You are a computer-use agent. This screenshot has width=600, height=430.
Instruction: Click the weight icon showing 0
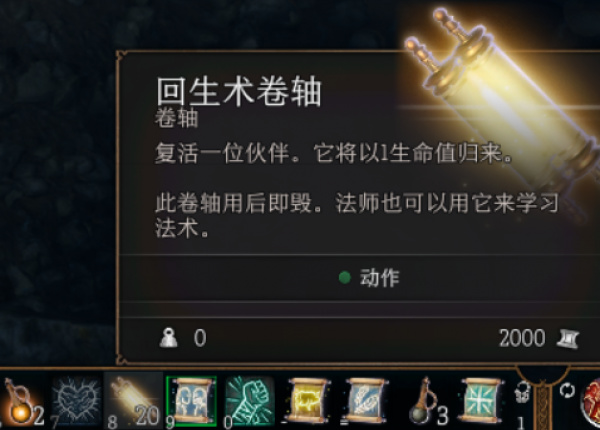point(168,337)
